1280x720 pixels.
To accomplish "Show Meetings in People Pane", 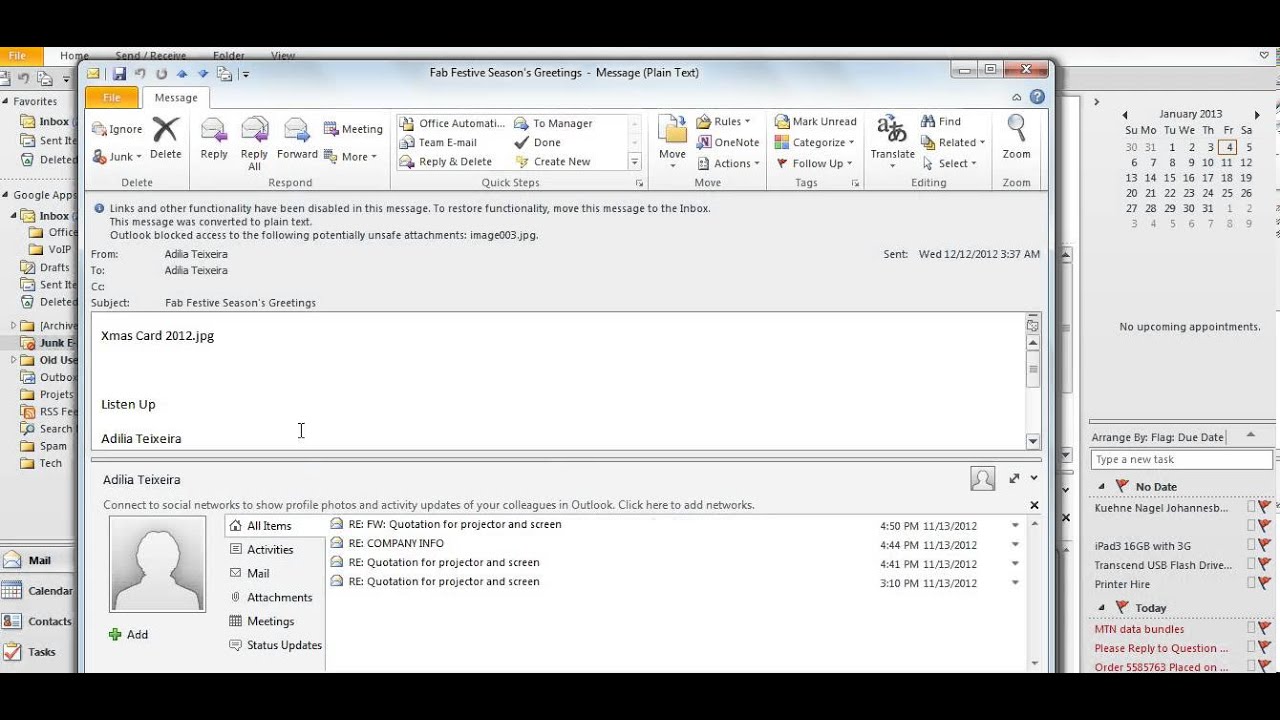I will [x=261, y=621].
